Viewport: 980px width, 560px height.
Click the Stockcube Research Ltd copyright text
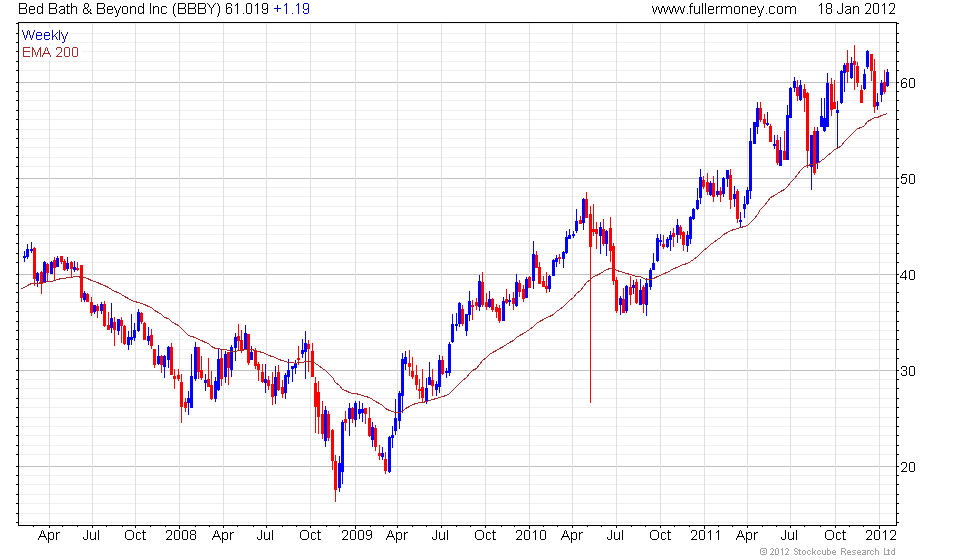coord(827,552)
